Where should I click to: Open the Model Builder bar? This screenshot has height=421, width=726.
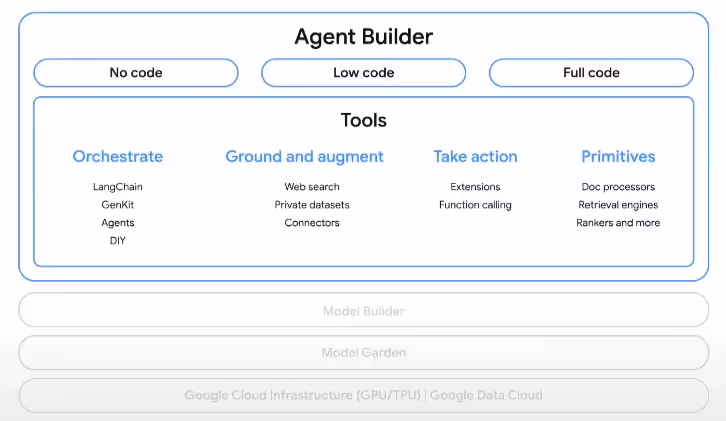click(x=363, y=310)
